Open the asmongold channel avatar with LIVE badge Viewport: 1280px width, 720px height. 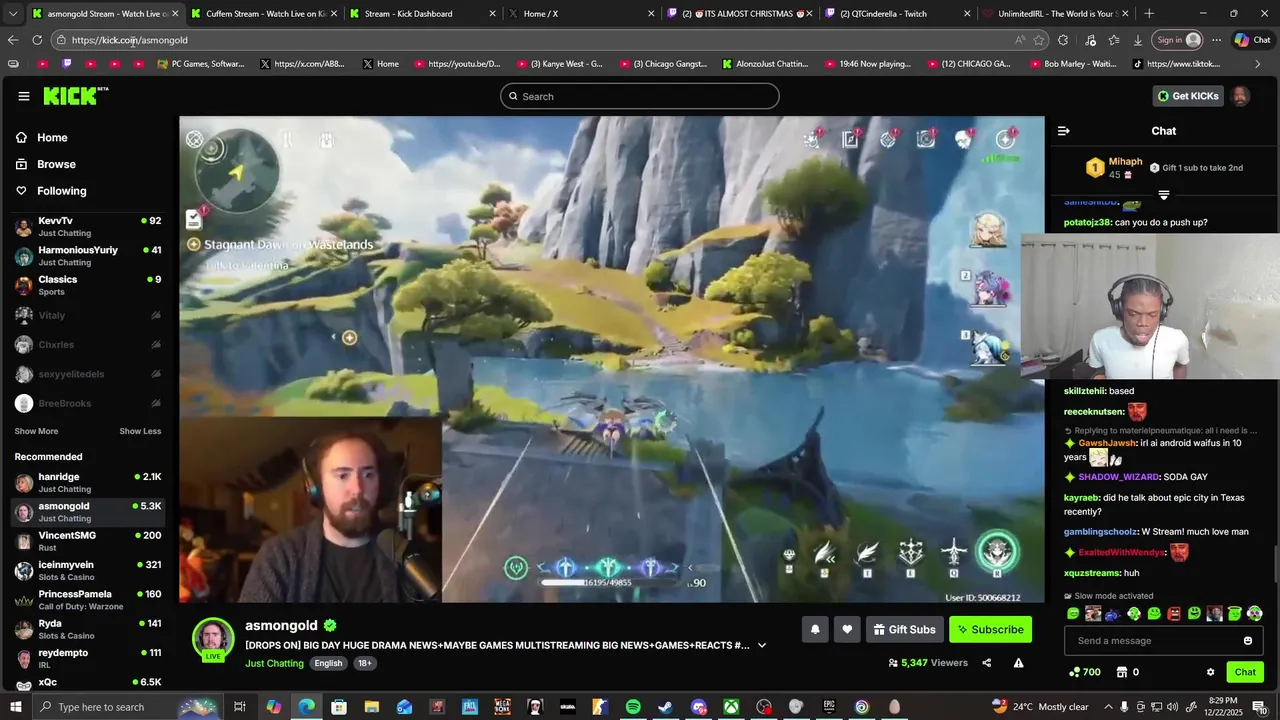(213, 640)
